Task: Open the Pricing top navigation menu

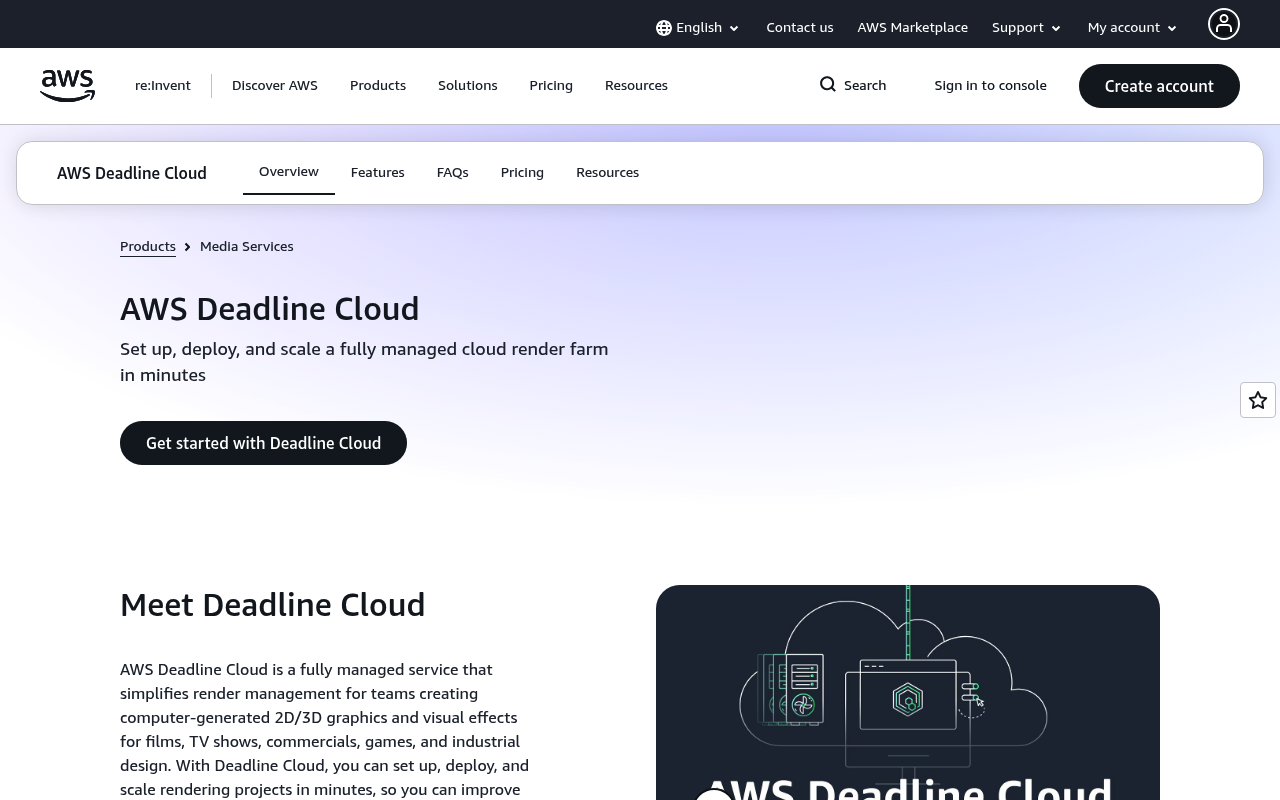Action: pos(551,86)
